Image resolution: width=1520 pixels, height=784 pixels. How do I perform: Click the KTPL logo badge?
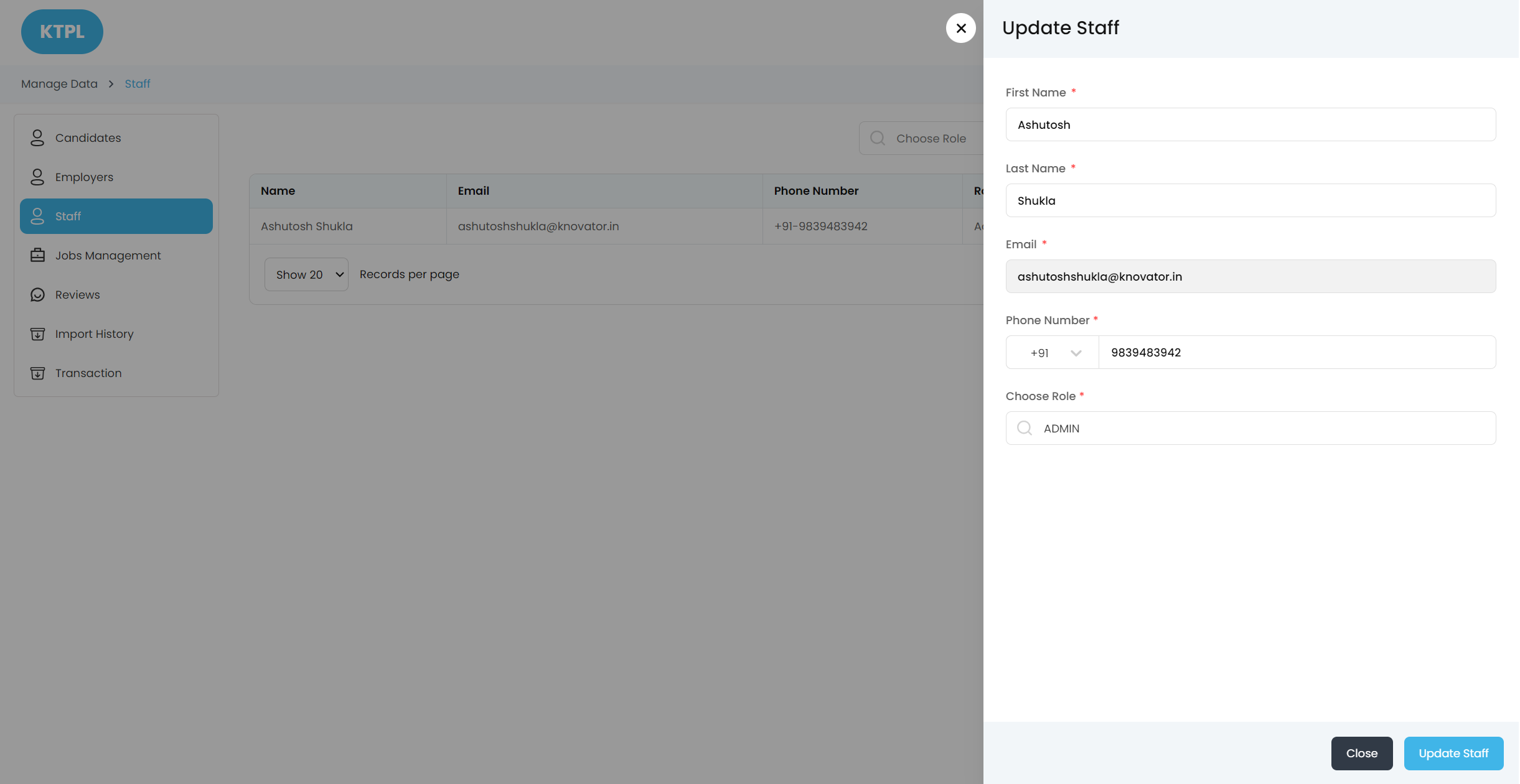(x=62, y=32)
